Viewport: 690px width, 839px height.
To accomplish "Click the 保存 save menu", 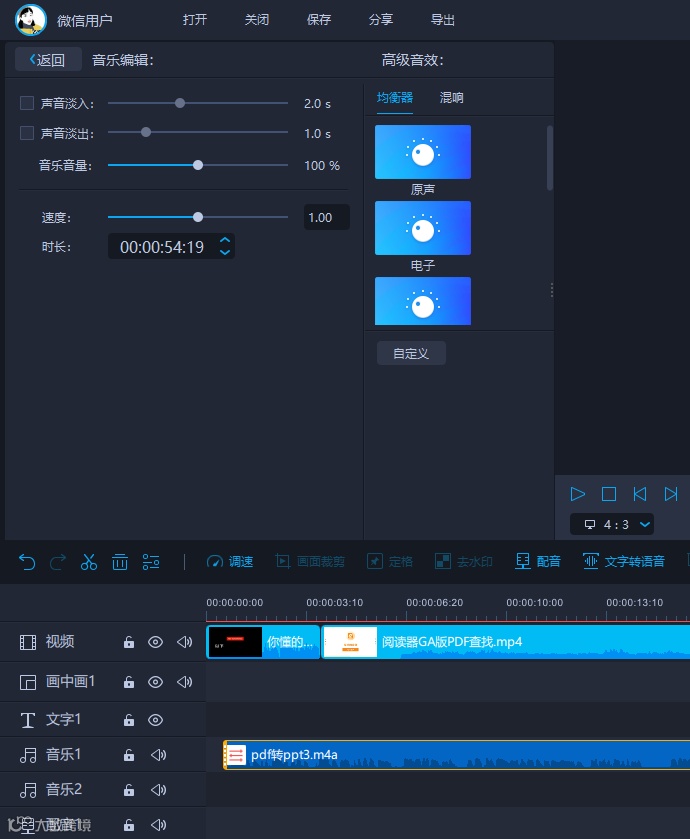I will (319, 20).
